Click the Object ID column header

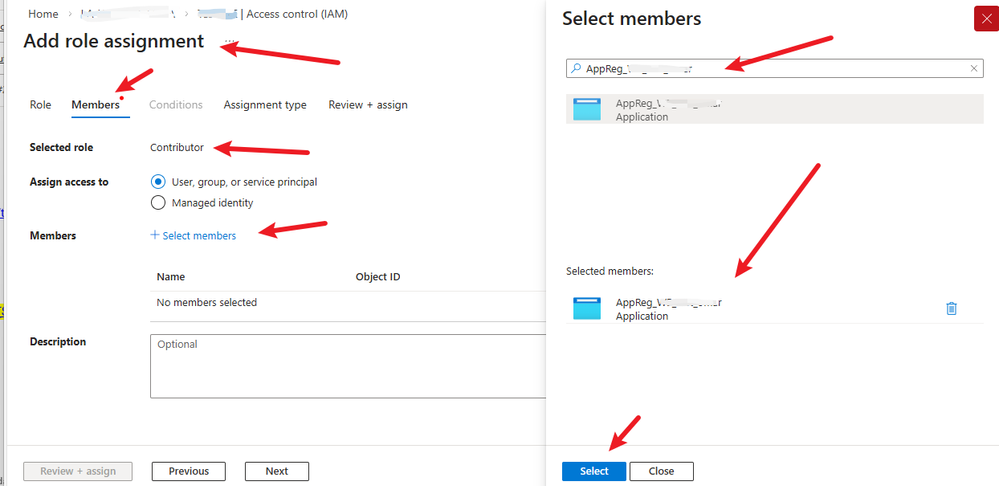coord(378,277)
